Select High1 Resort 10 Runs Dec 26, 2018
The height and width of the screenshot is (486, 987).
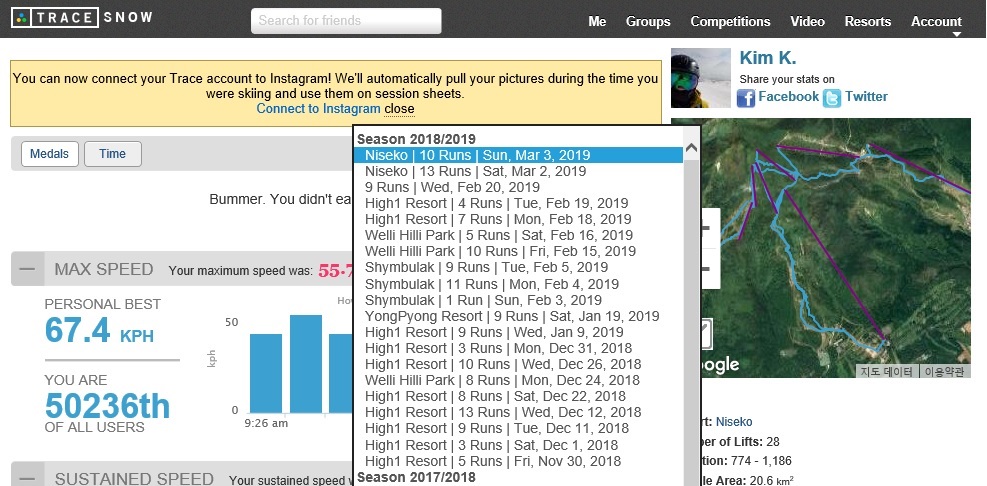(x=518, y=364)
